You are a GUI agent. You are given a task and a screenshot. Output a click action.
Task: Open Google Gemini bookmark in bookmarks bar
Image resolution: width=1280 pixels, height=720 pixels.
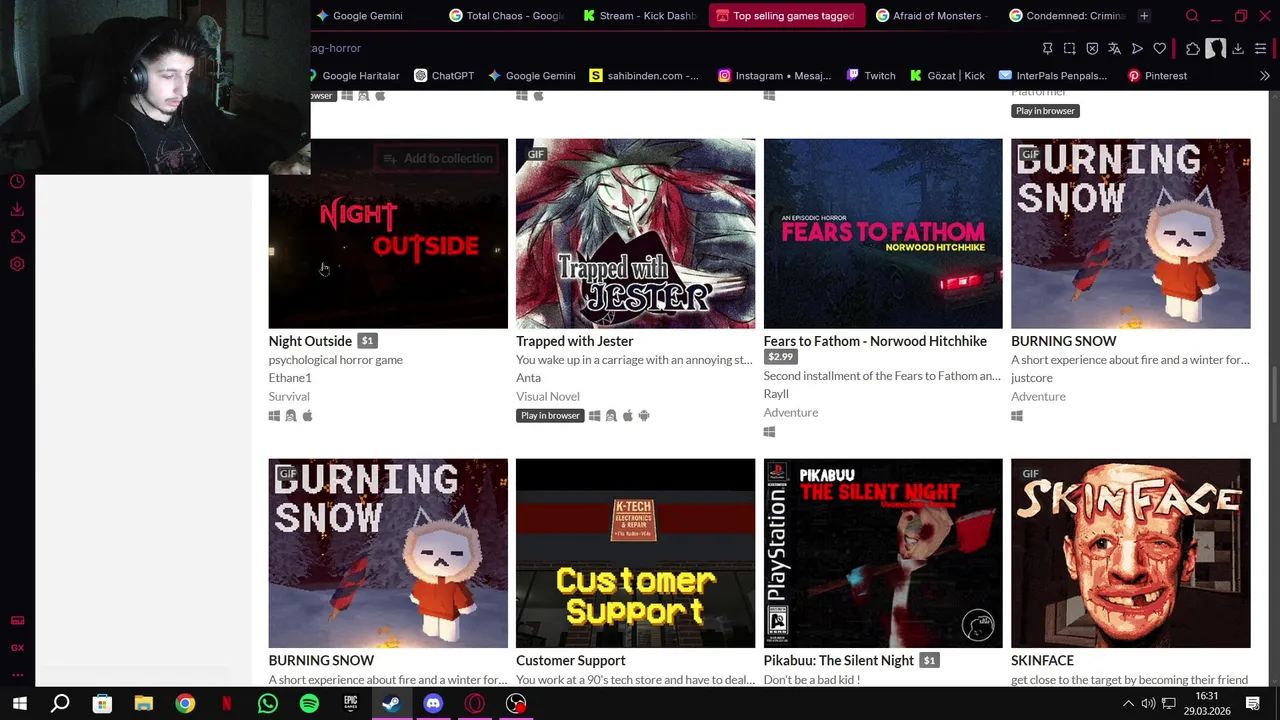[x=531, y=76]
